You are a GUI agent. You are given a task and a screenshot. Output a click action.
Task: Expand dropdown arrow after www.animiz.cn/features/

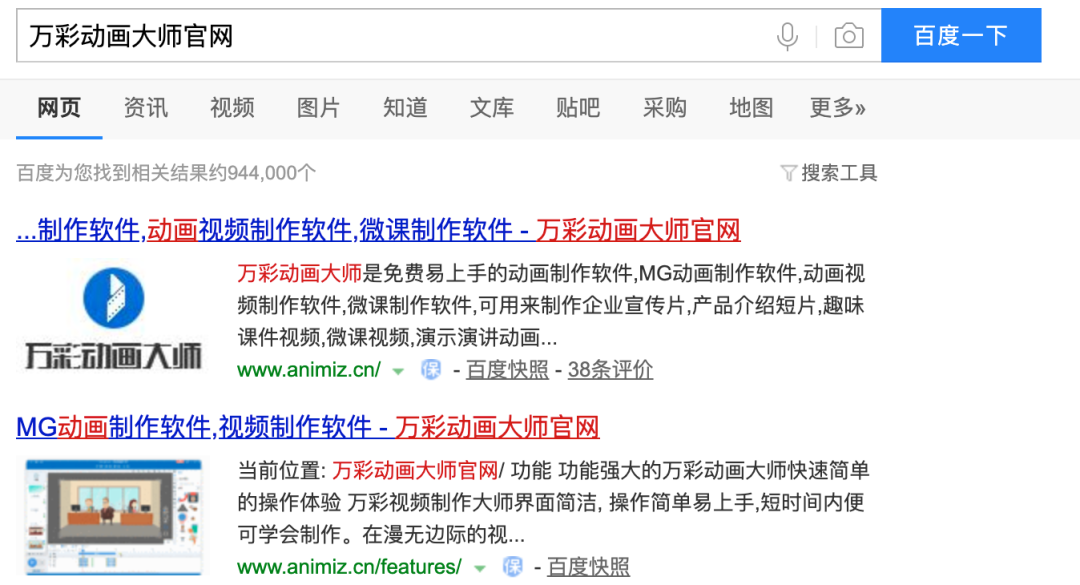tap(479, 568)
